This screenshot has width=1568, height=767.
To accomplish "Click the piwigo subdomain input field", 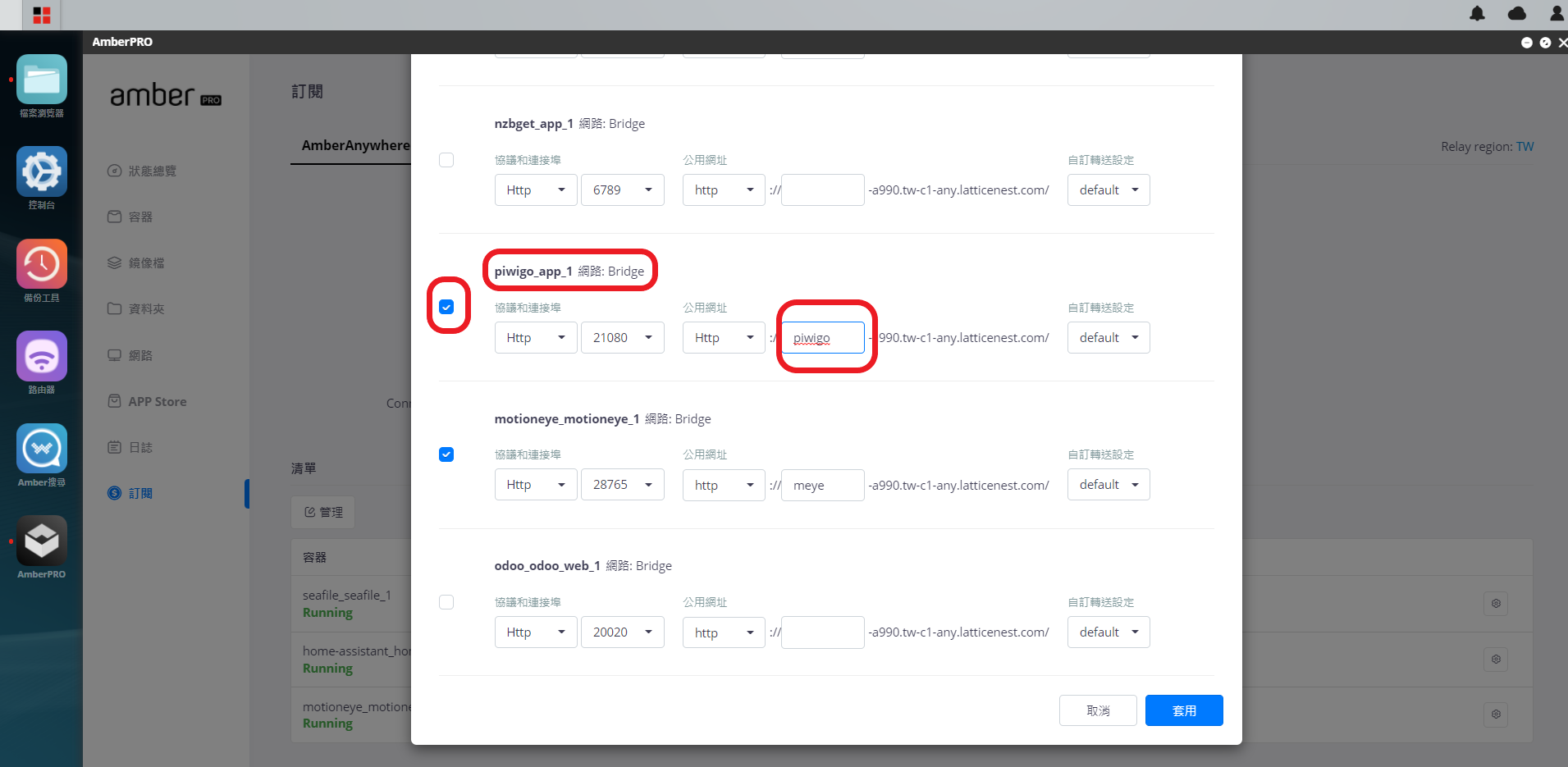I will pyautogui.click(x=823, y=337).
